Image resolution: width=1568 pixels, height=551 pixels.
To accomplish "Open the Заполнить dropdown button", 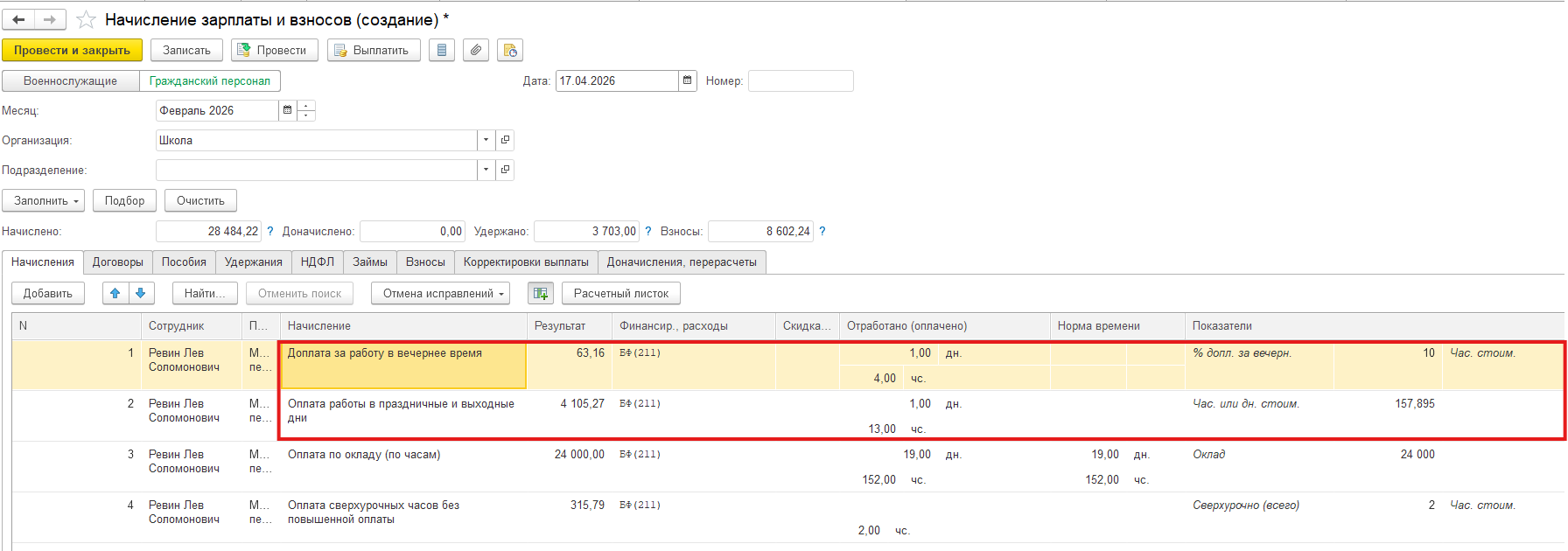I will [x=44, y=200].
